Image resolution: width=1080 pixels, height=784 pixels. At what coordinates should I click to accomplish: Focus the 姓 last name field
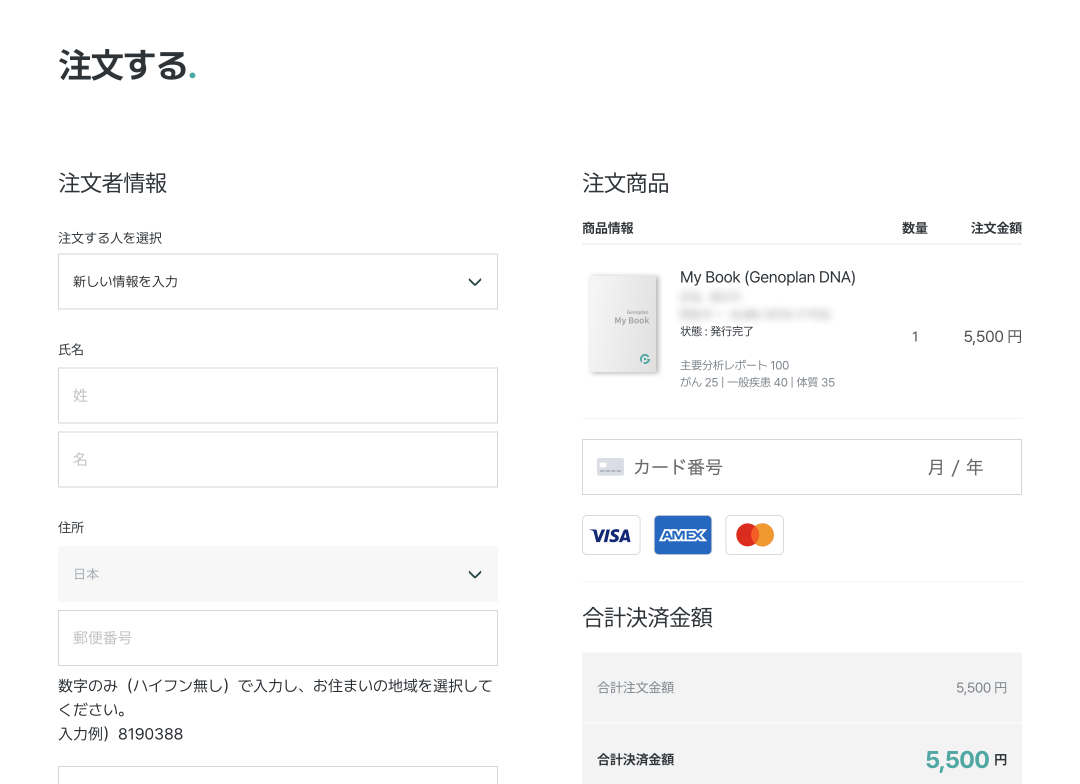(x=277, y=396)
